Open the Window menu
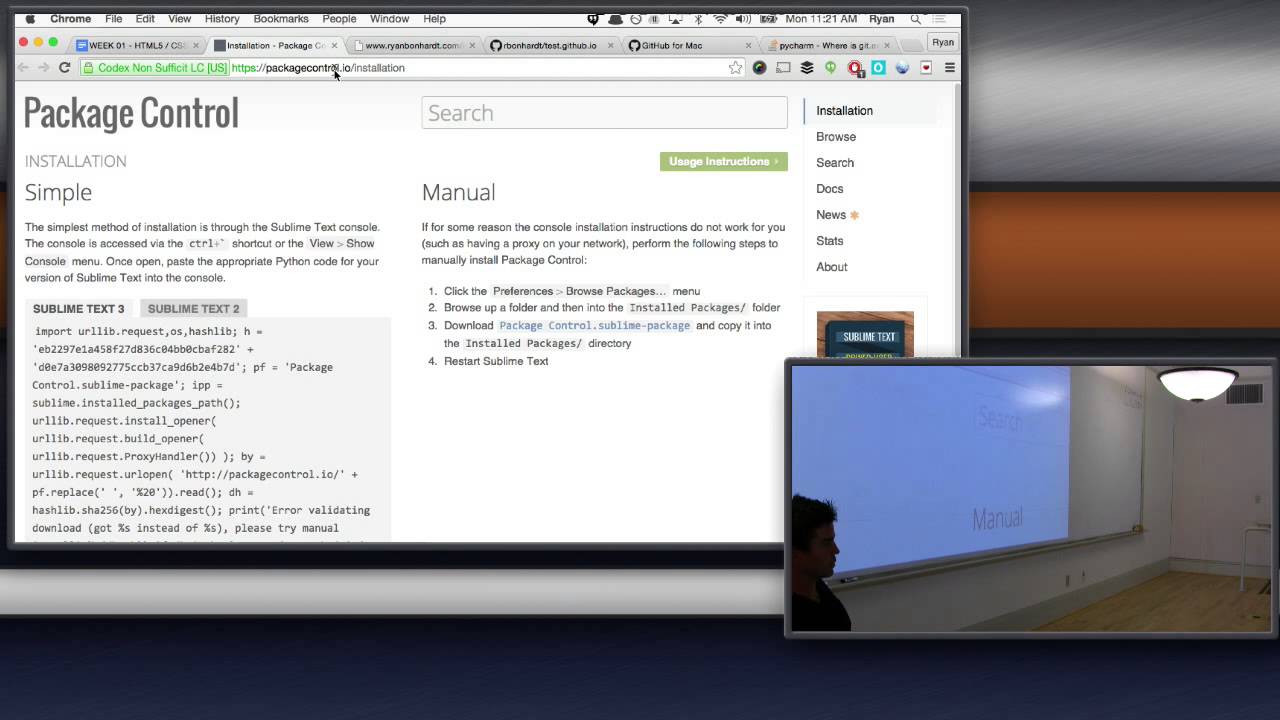1280x720 pixels. tap(389, 19)
